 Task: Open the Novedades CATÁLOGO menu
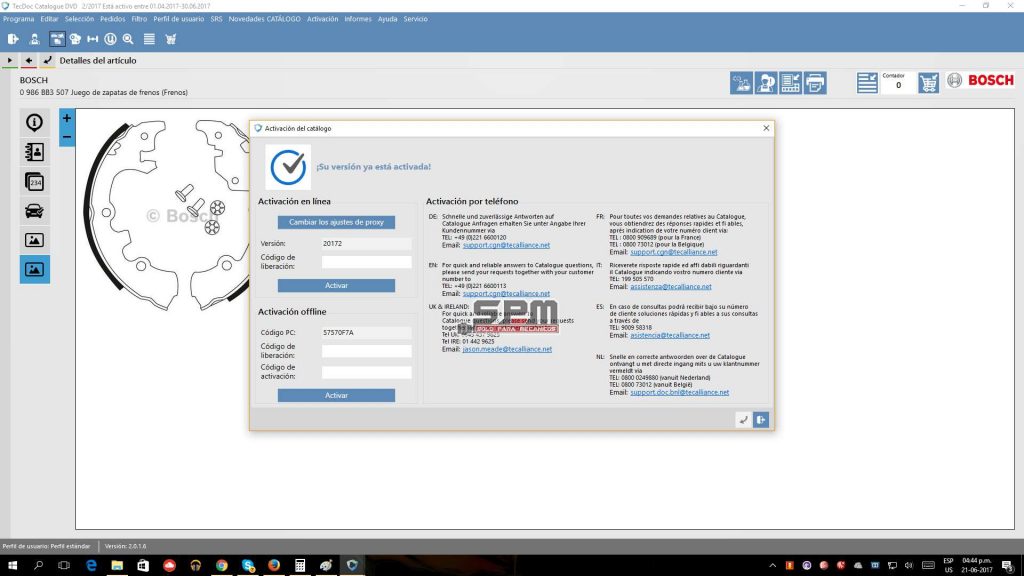pos(264,19)
